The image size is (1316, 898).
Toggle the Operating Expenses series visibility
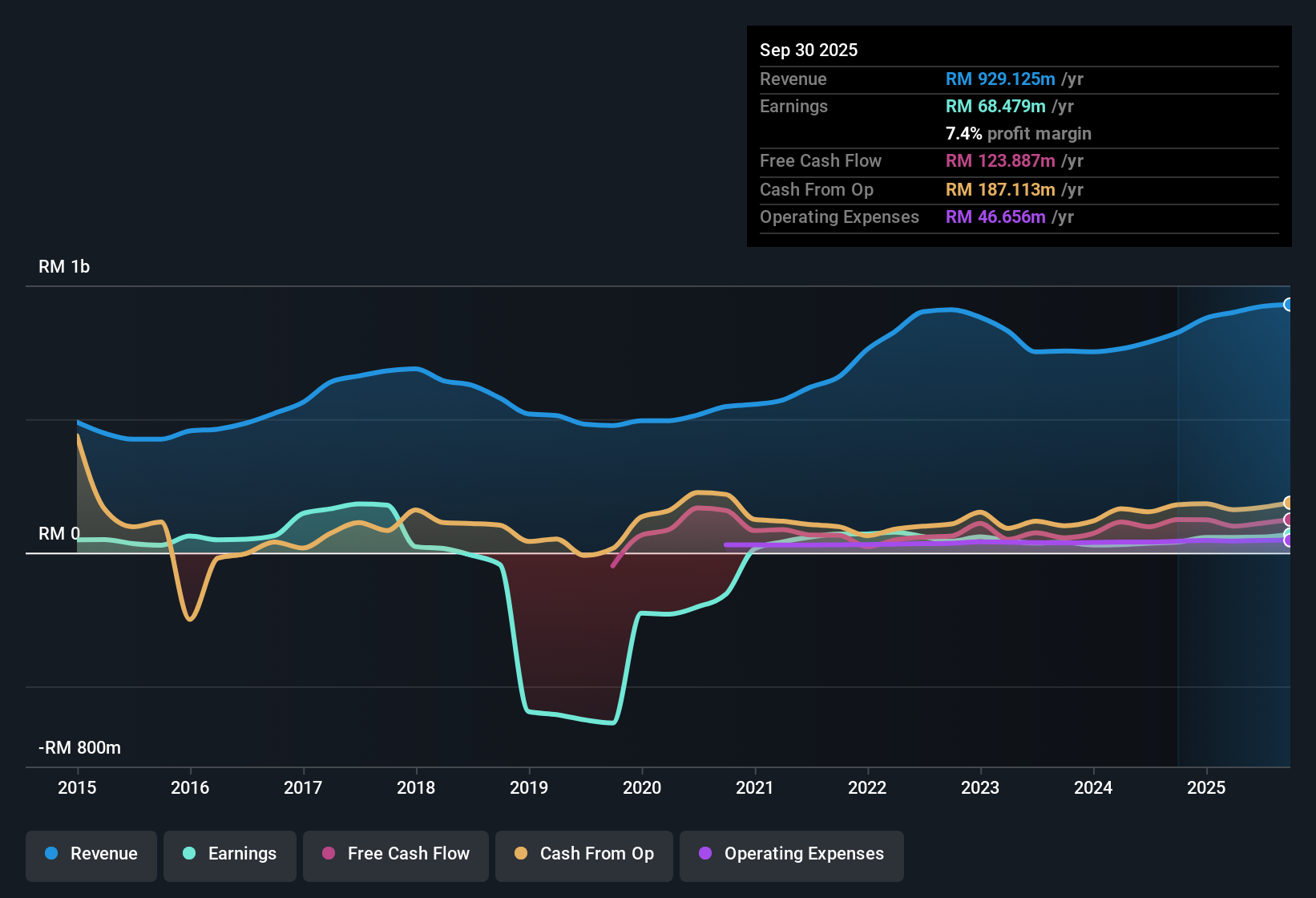click(791, 854)
